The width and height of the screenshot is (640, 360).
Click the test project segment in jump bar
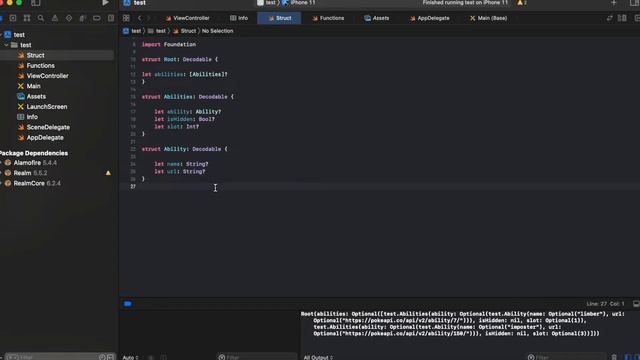(132, 31)
